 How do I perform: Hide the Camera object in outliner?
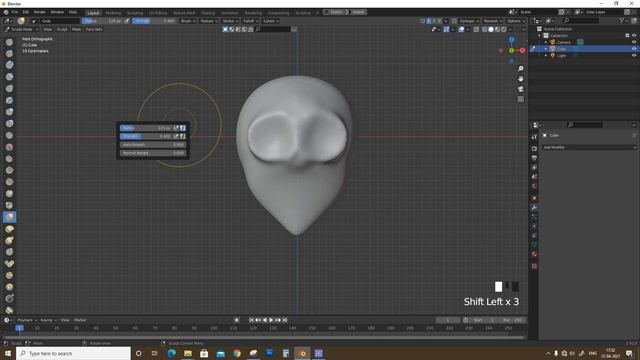coord(634,42)
